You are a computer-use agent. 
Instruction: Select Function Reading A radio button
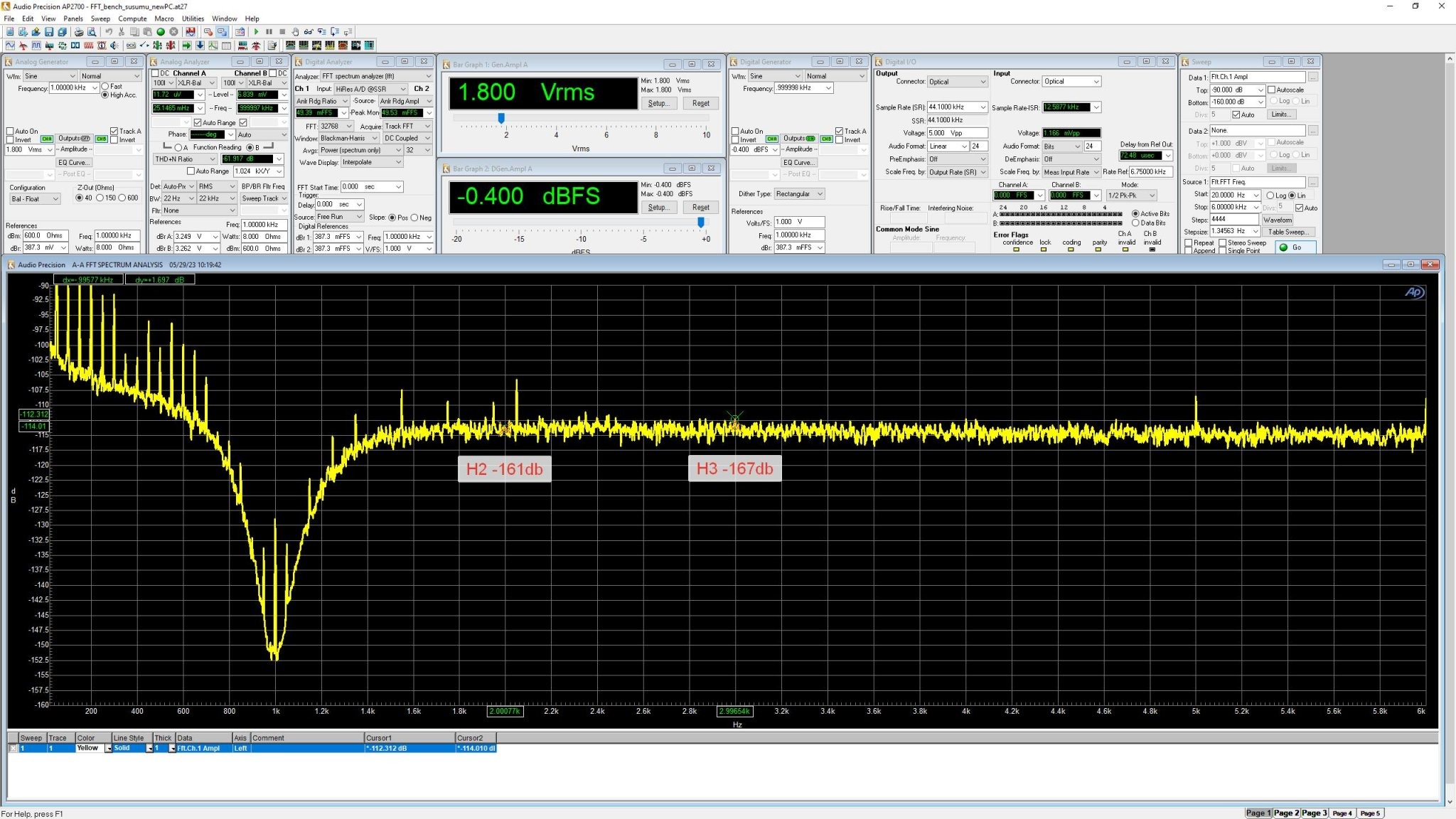click(178, 147)
